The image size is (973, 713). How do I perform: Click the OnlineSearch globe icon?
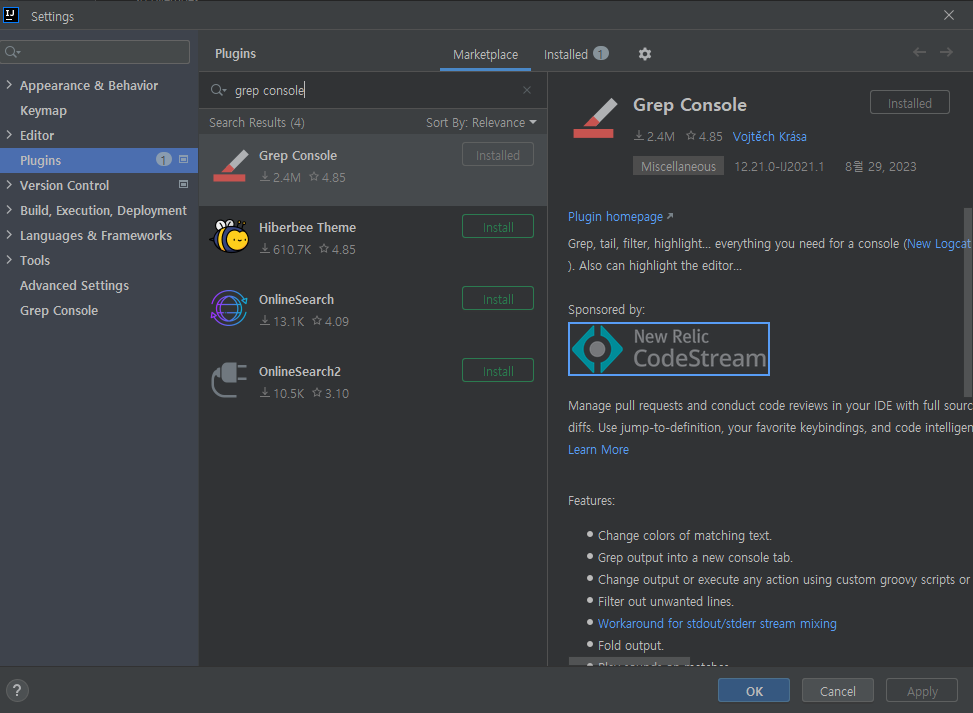point(229,308)
